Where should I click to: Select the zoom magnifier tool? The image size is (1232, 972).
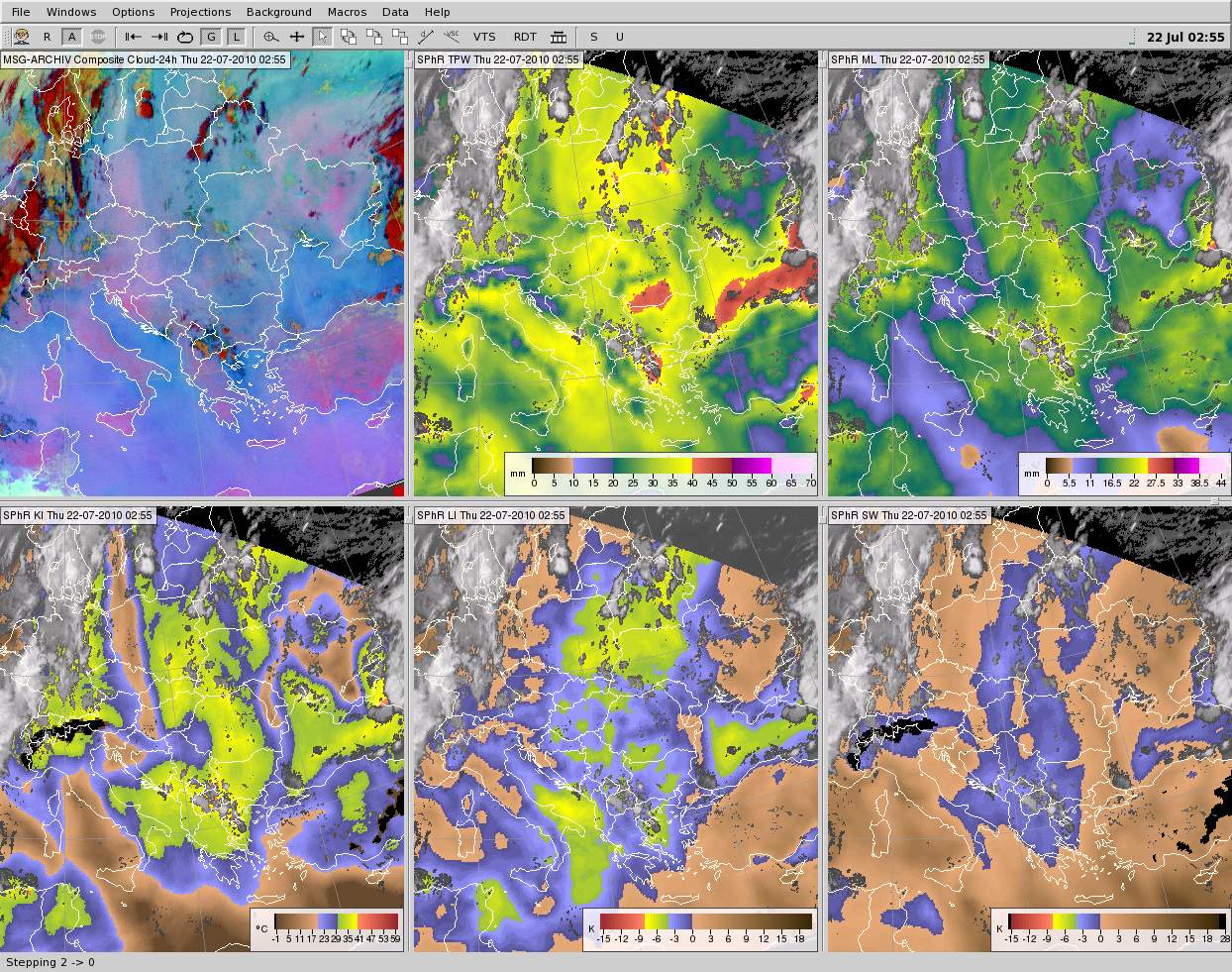[270, 37]
